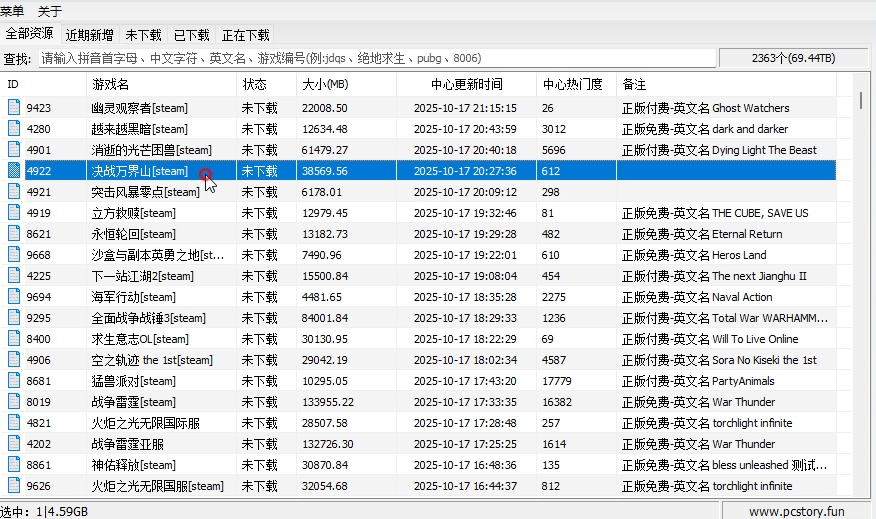876x519 pixels.
Task: Select the game 幽灵观察者[steam]
Action: (x=140, y=108)
